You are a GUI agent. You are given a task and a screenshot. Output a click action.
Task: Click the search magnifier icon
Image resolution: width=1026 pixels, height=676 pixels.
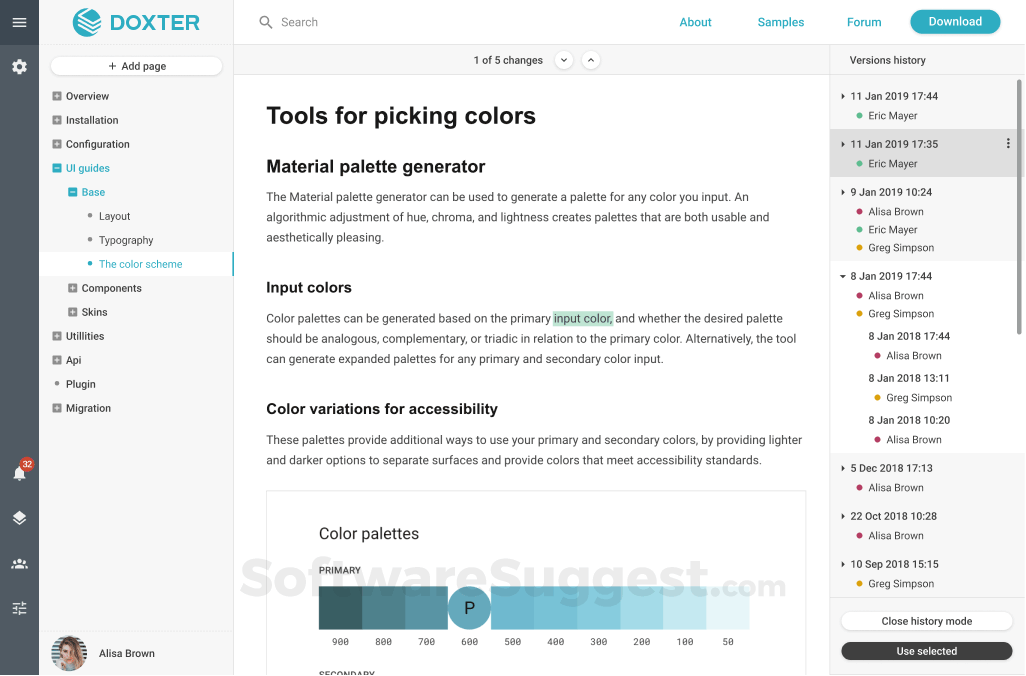coord(266,22)
